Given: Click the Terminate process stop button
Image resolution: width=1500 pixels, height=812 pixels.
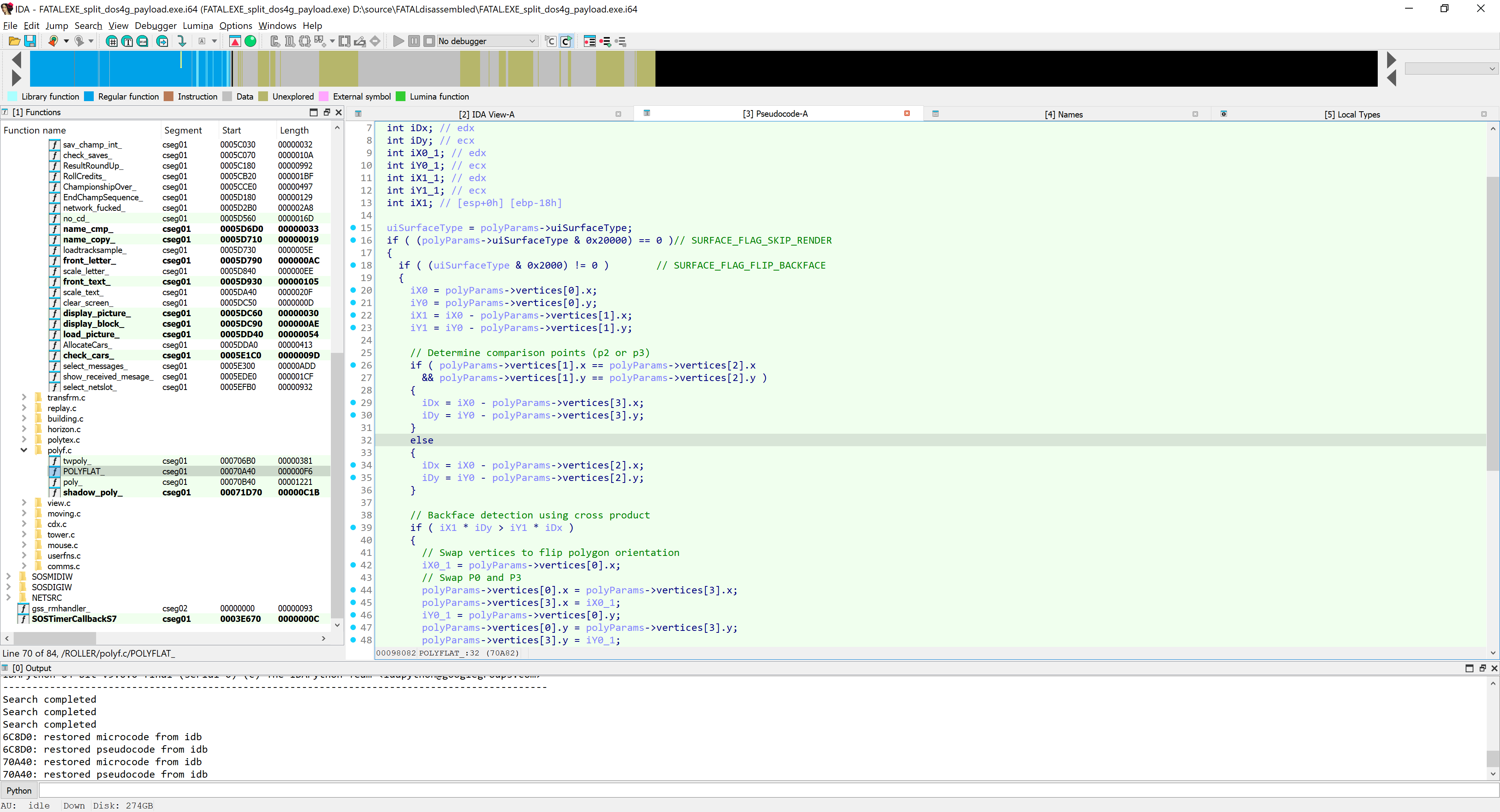Looking at the screenshot, I should click(x=429, y=41).
